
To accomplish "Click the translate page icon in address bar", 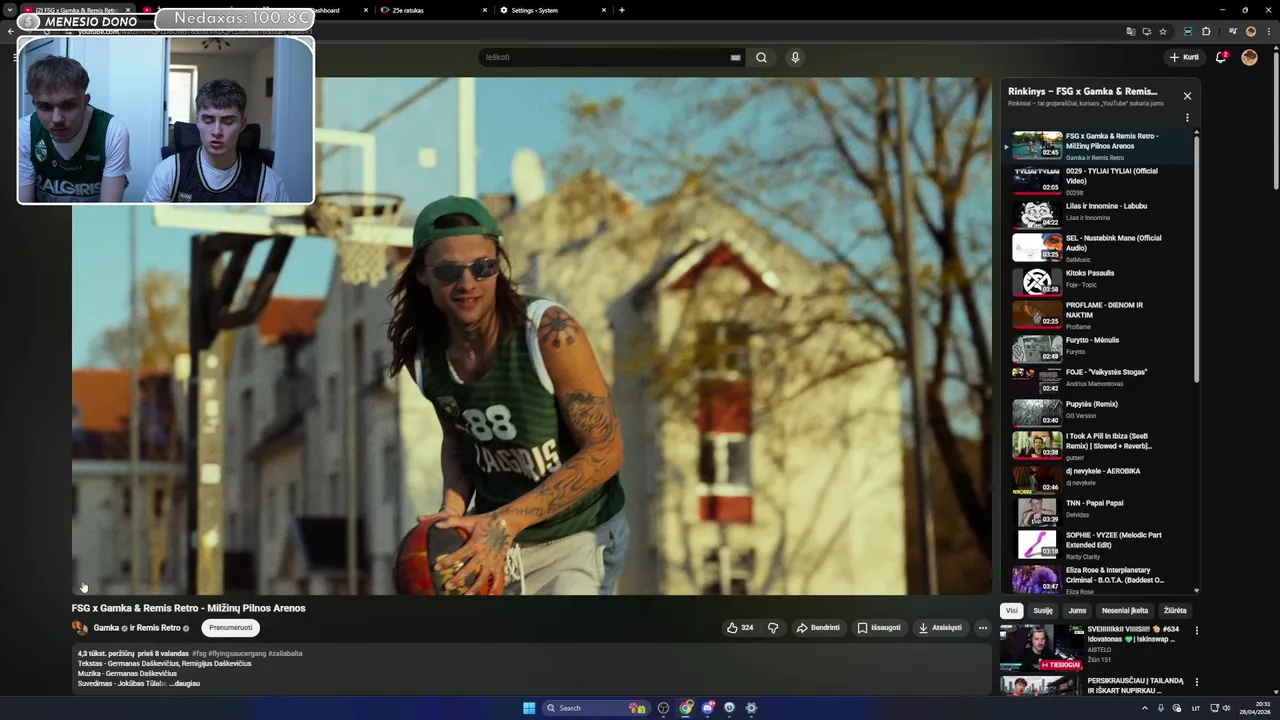I will click(x=1131, y=31).
